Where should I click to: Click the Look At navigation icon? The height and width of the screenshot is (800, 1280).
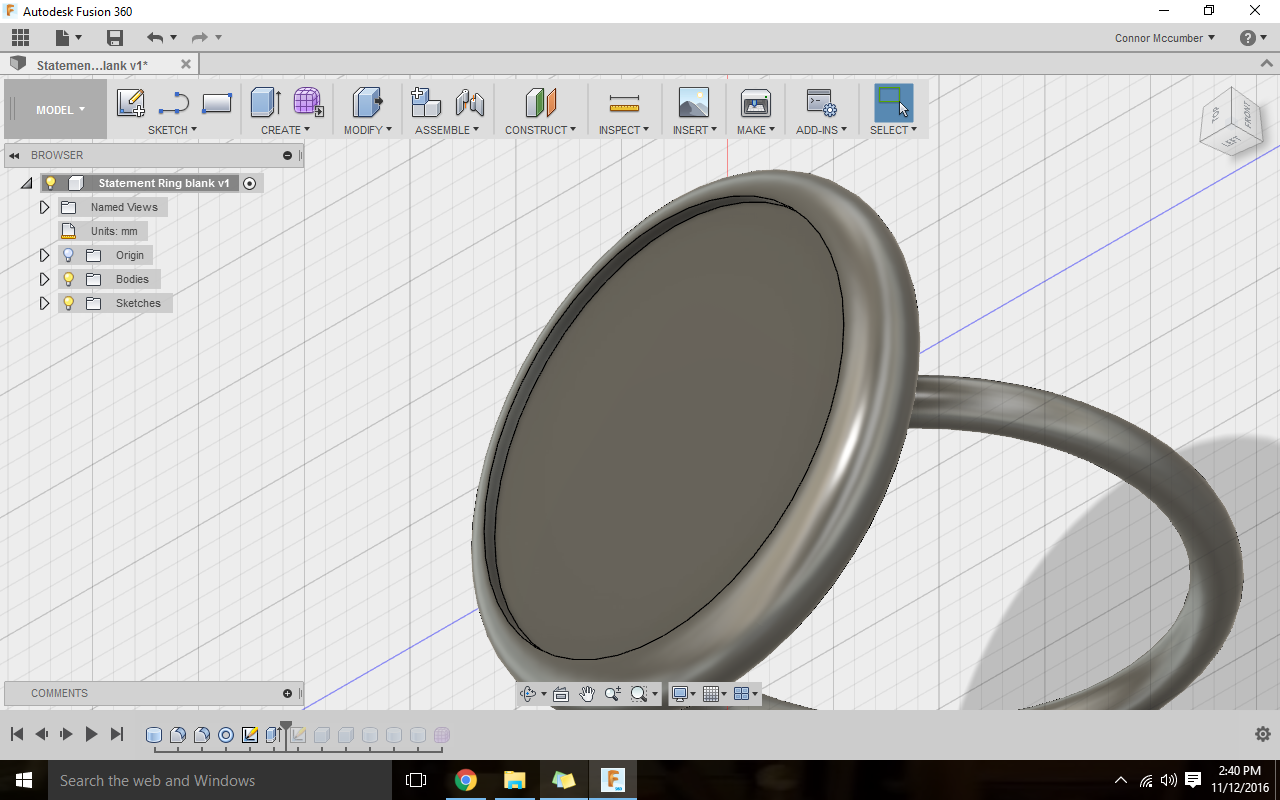(x=561, y=693)
